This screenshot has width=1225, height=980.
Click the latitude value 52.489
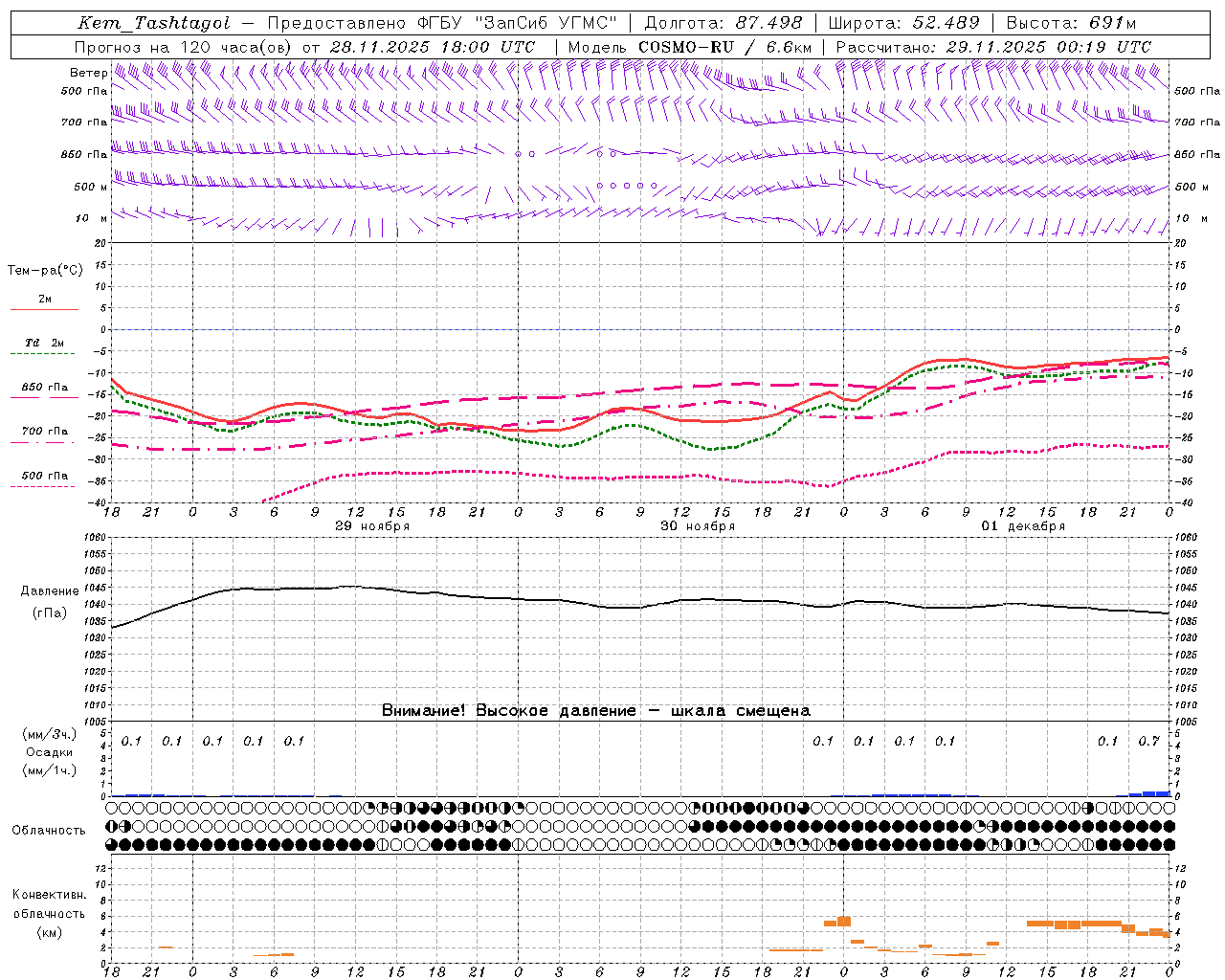[946, 23]
